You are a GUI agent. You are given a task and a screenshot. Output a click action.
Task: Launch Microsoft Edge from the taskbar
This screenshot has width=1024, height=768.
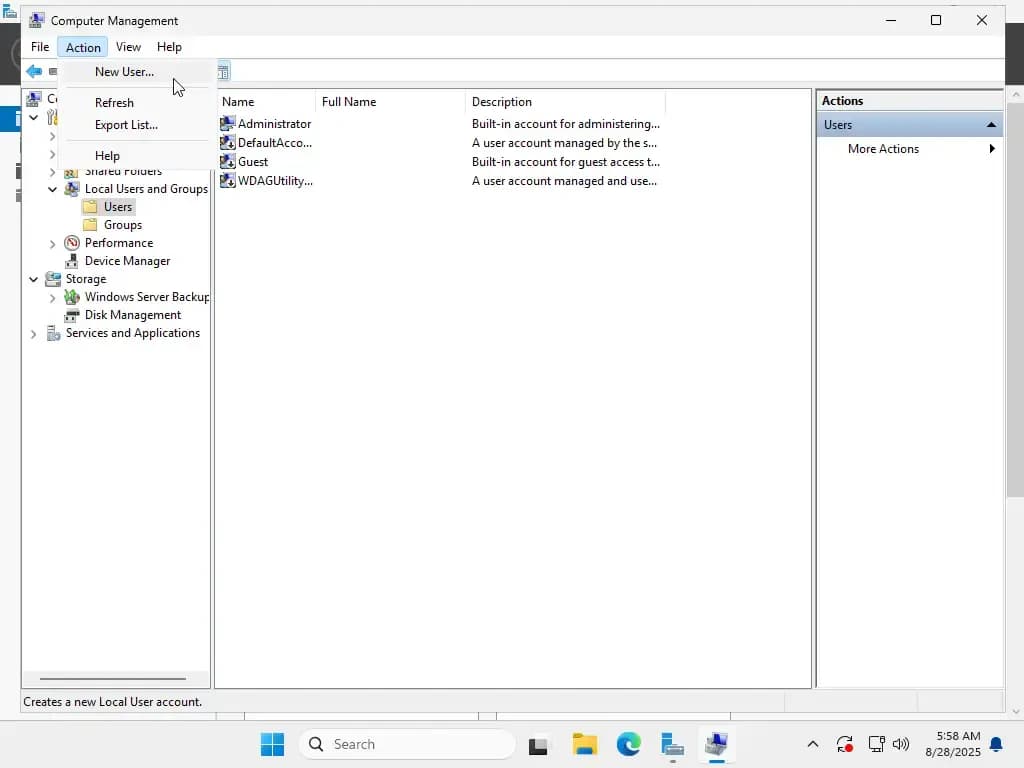tap(628, 744)
